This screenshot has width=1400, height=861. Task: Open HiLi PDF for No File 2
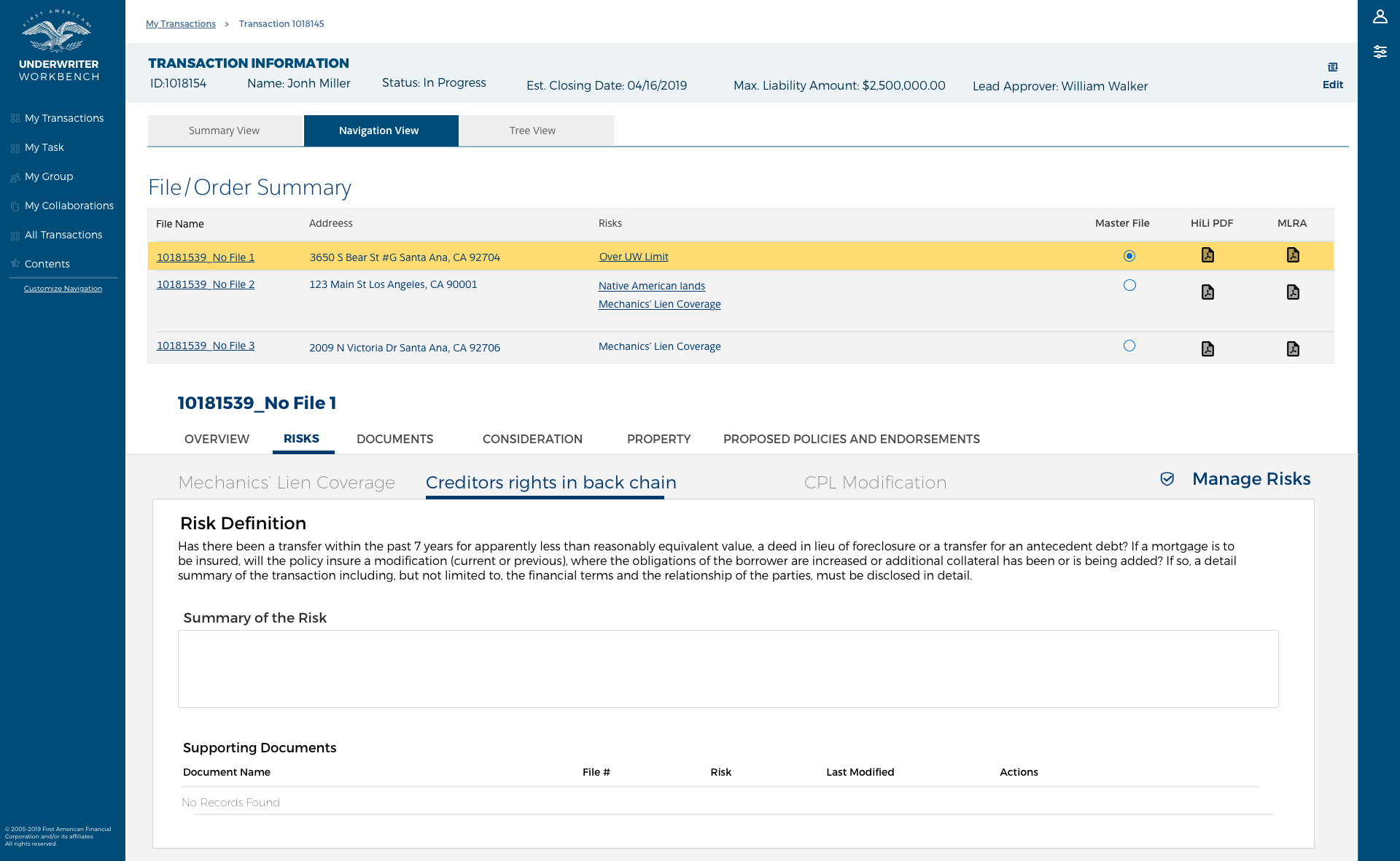click(1207, 292)
